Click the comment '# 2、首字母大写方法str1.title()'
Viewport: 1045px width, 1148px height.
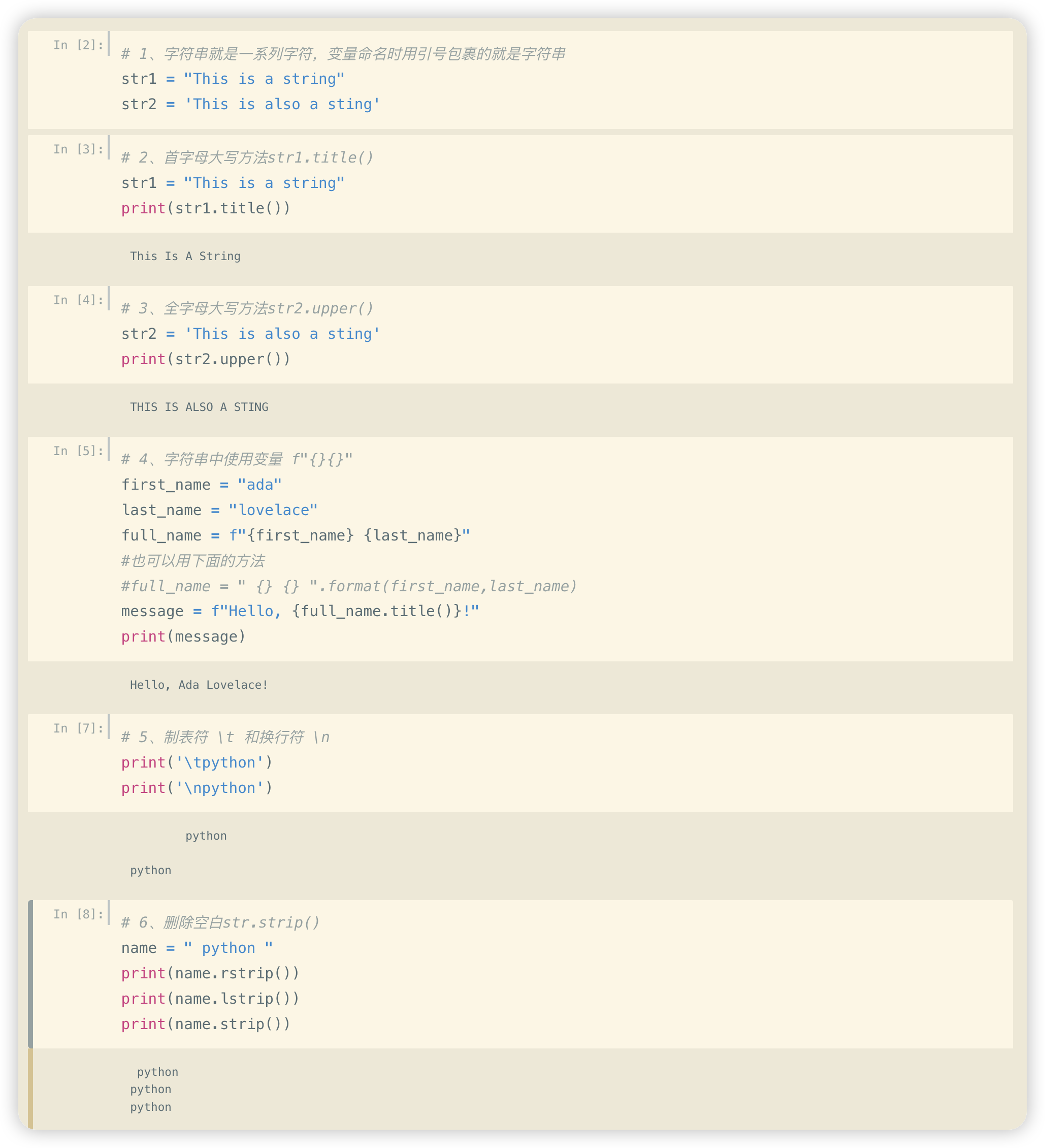tap(247, 158)
